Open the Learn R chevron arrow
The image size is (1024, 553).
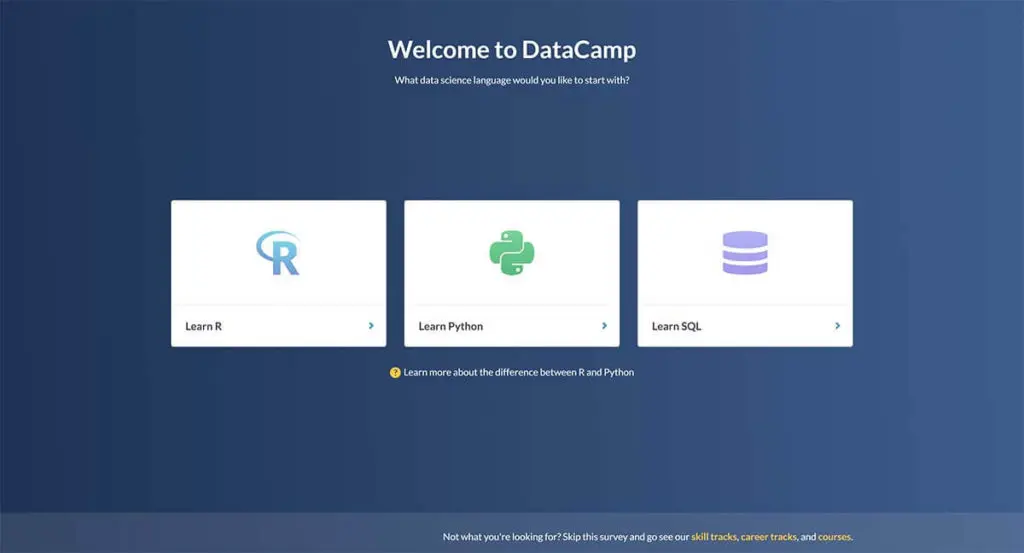pos(371,326)
